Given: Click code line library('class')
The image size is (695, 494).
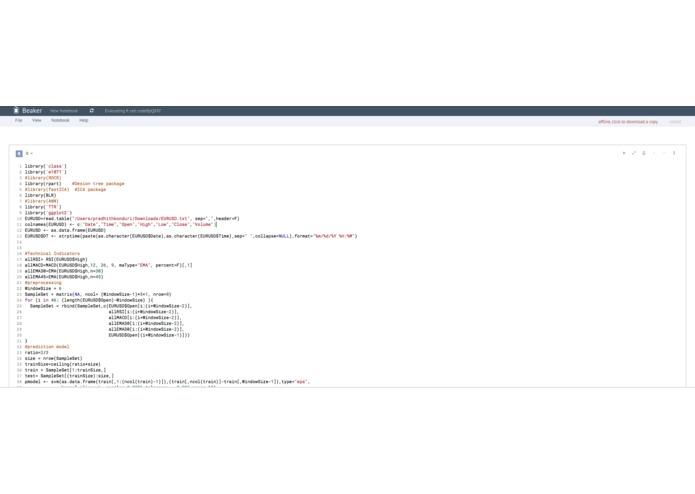Looking at the screenshot, I should (x=46, y=166).
